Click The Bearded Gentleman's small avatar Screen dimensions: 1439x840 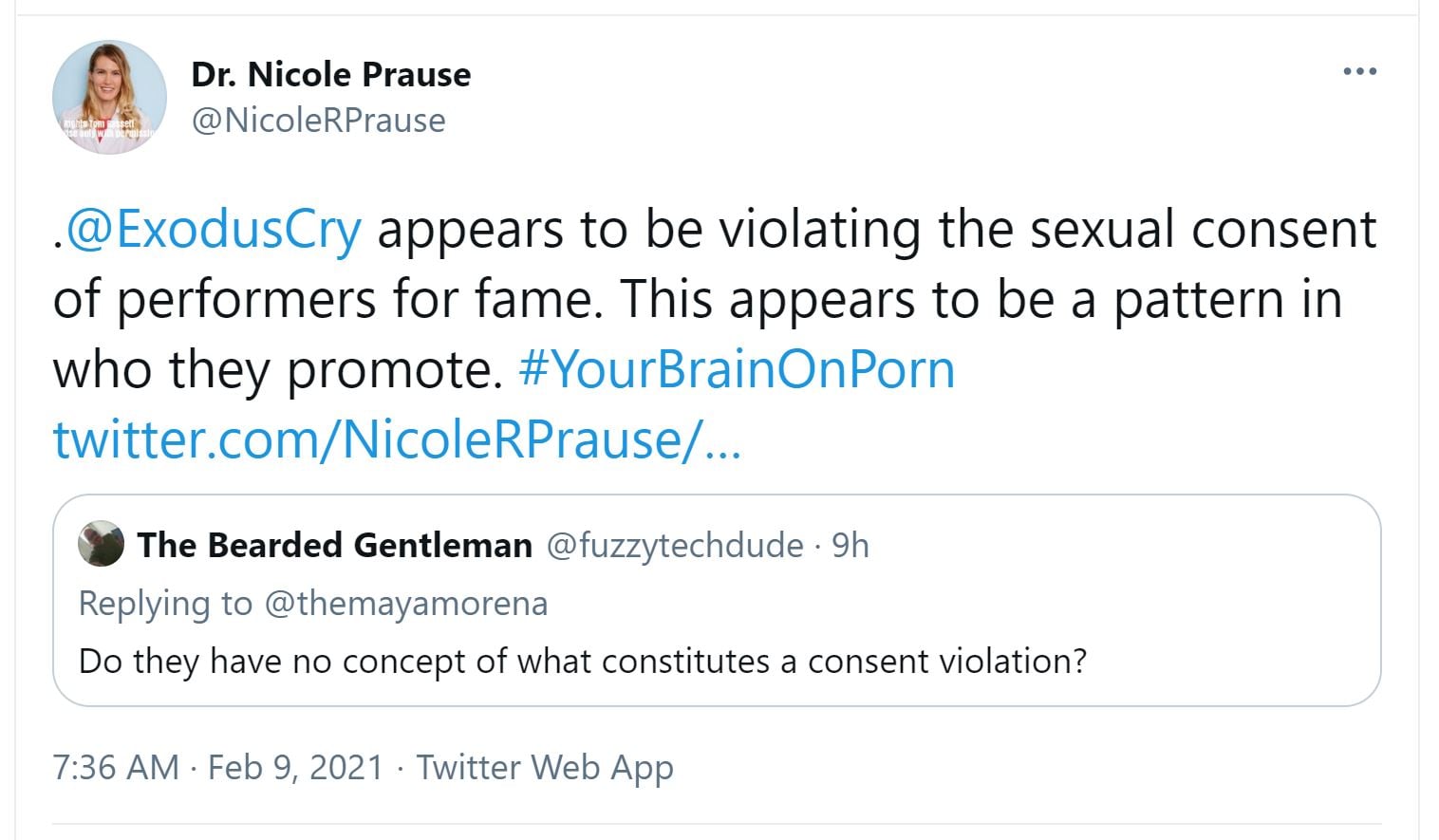(101, 545)
